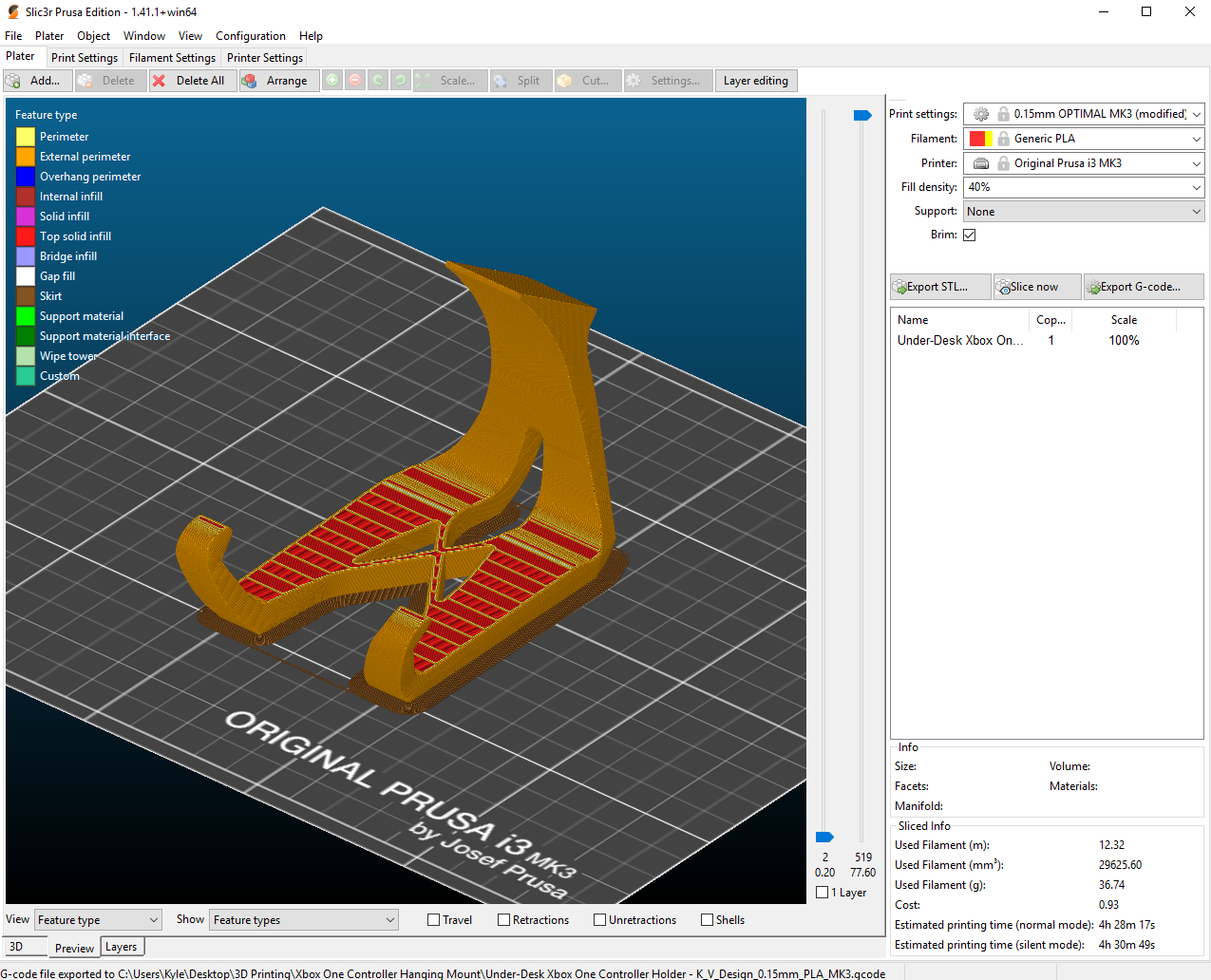Click the Layer editing button
The image size is (1211, 980).
[755, 82]
